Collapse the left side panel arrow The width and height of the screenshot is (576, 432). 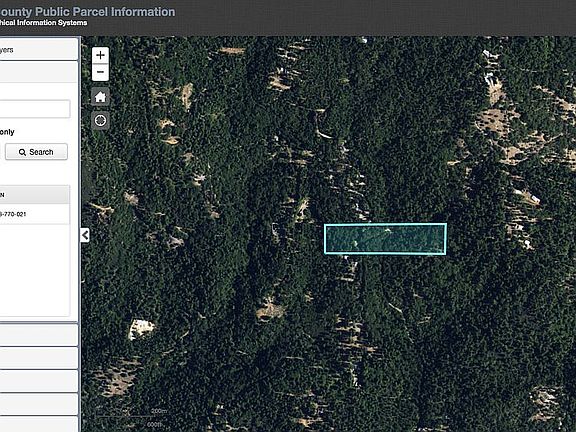pyautogui.click(x=85, y=235)
